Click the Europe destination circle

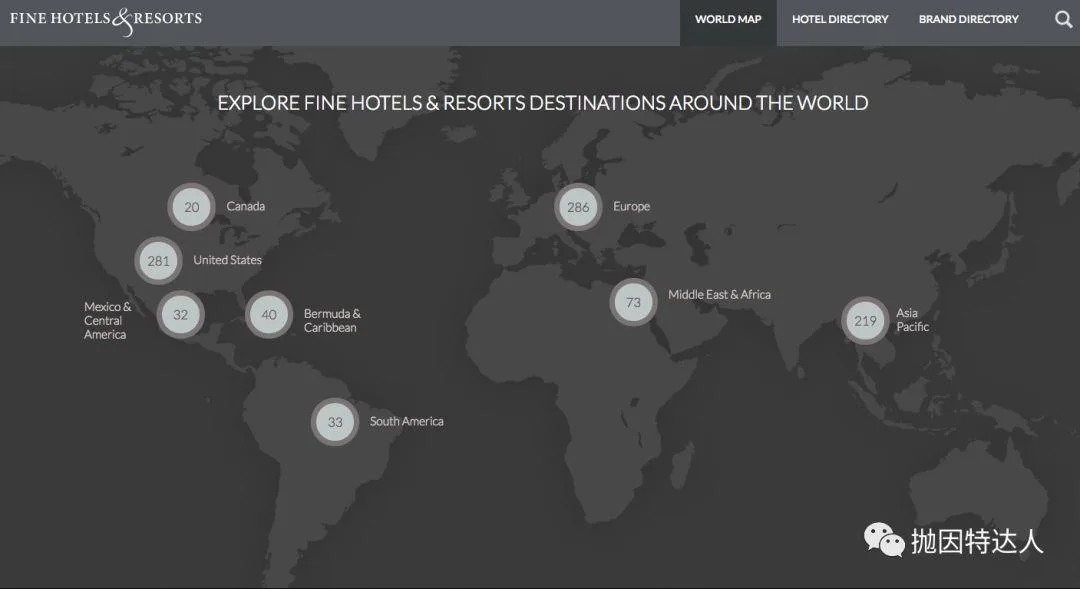[577, 207]
